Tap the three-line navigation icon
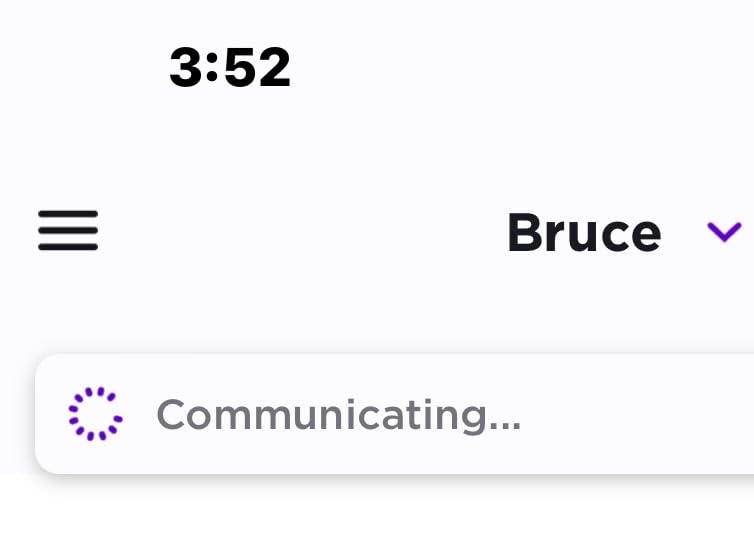 (68, 230)
